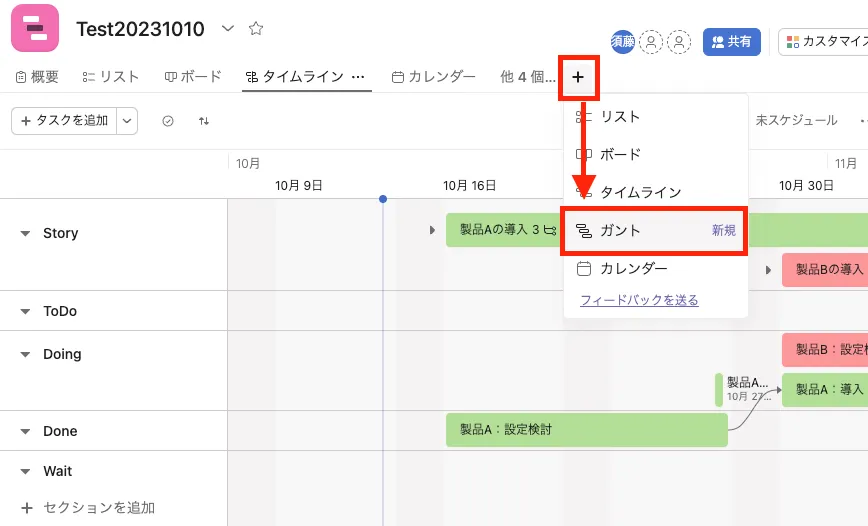The image size is (868, 526).
Task: Click the フィードバックを送る link
Action: point(639,300)
